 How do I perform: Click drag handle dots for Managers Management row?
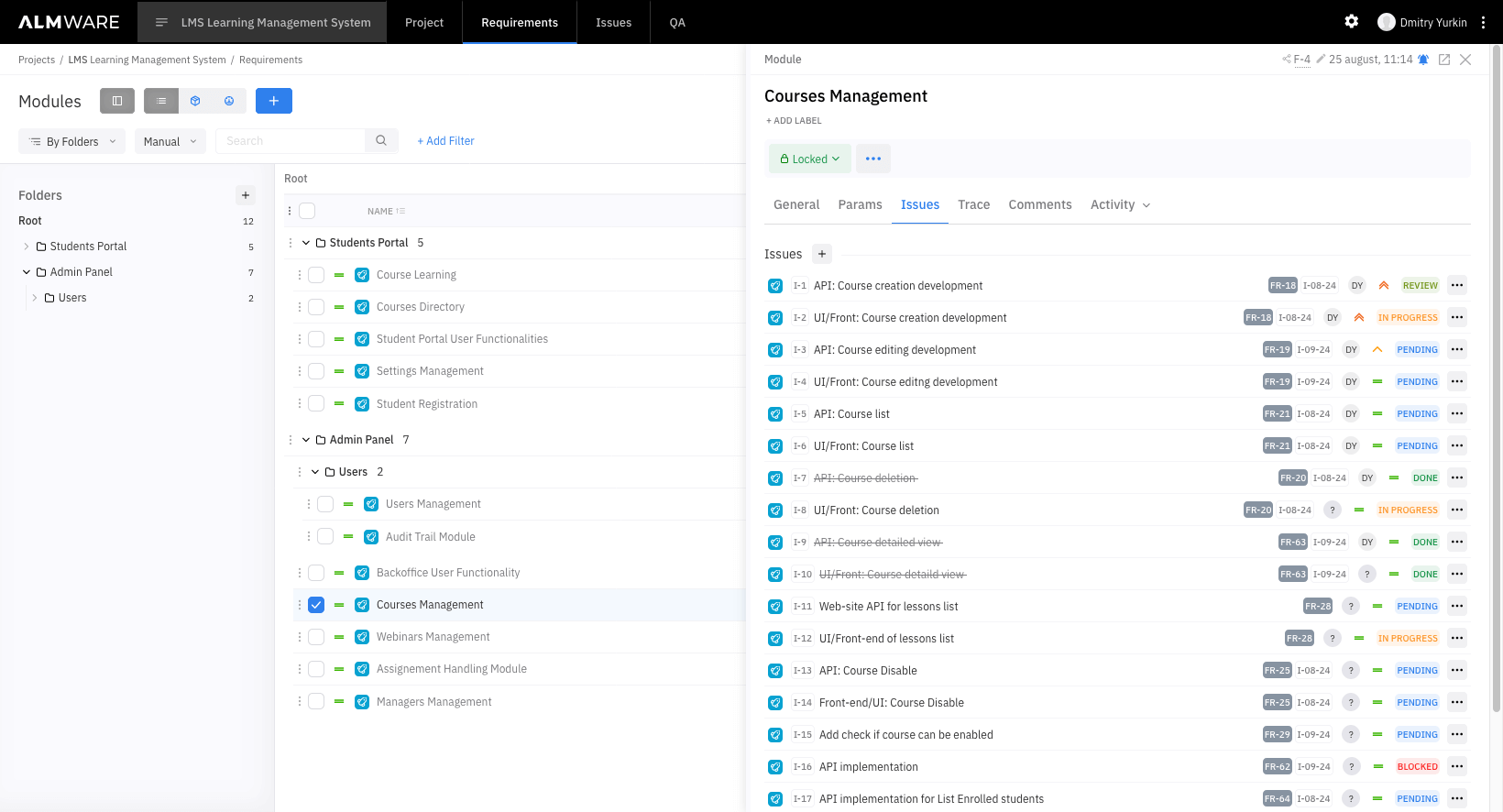click(x=300, y=701)
